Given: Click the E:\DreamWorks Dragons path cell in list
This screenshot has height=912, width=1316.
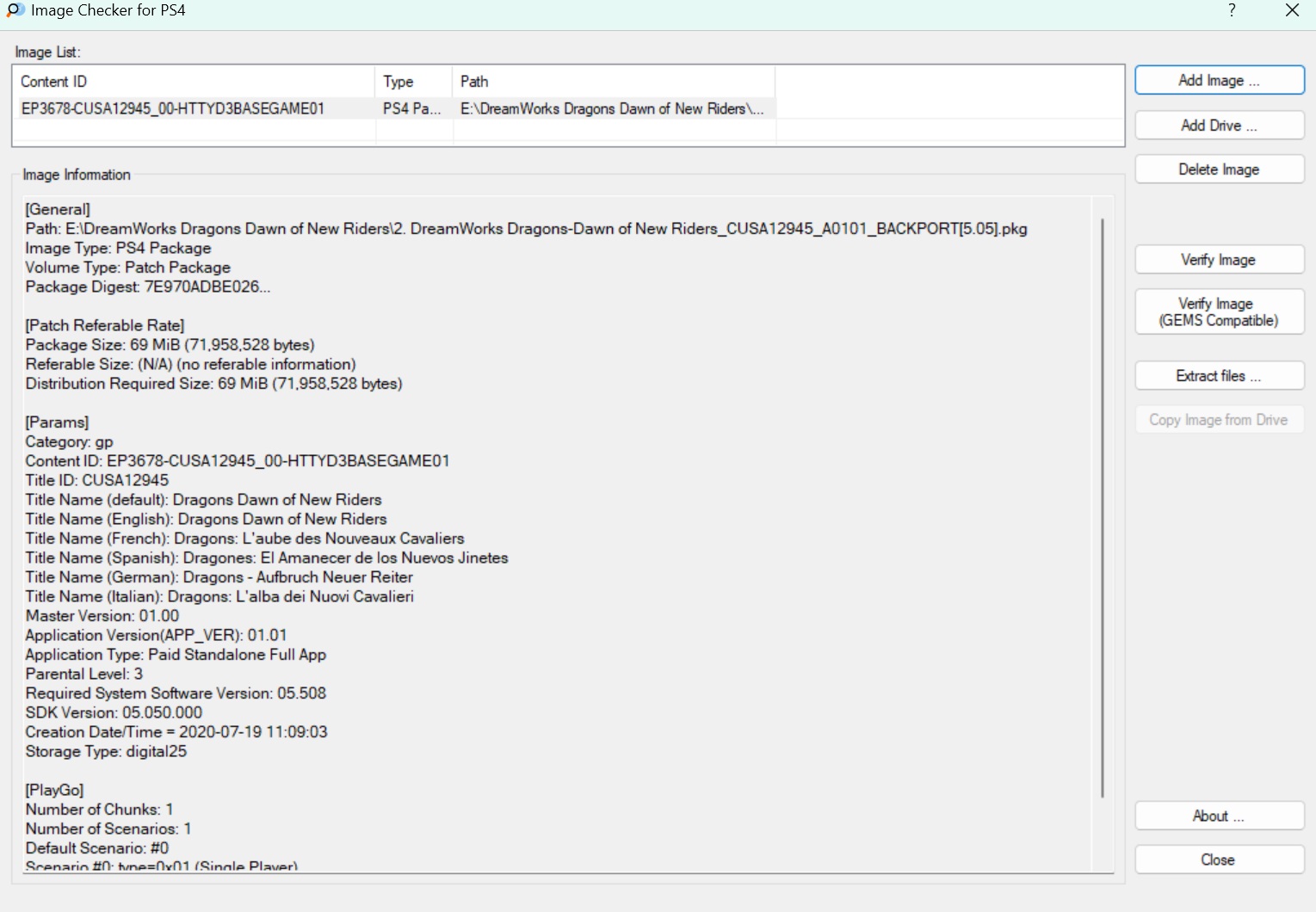Looking at the screenshot, I should [x=612, y=108].
